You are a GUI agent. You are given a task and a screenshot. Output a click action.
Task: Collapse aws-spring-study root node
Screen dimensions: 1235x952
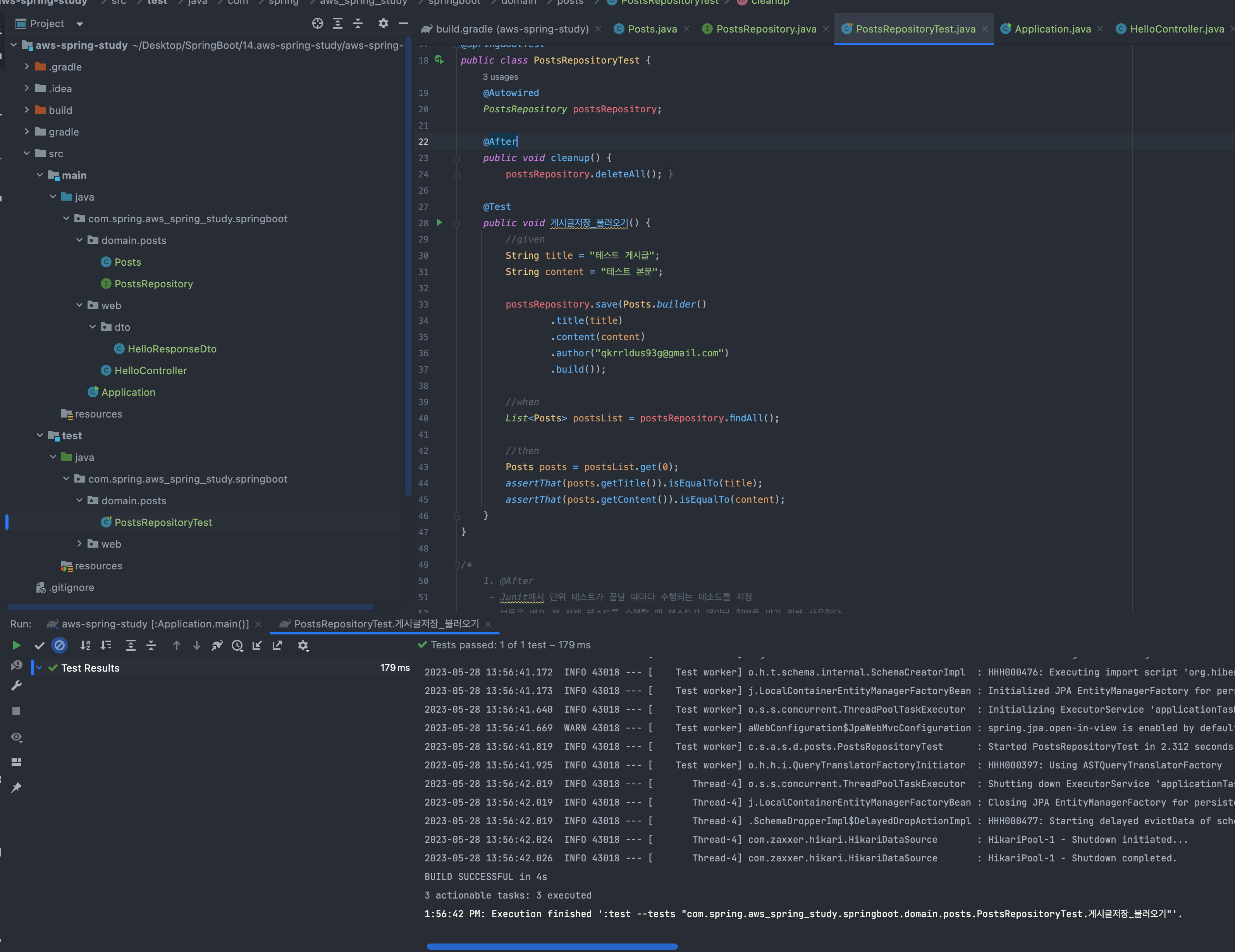(14, 45)
